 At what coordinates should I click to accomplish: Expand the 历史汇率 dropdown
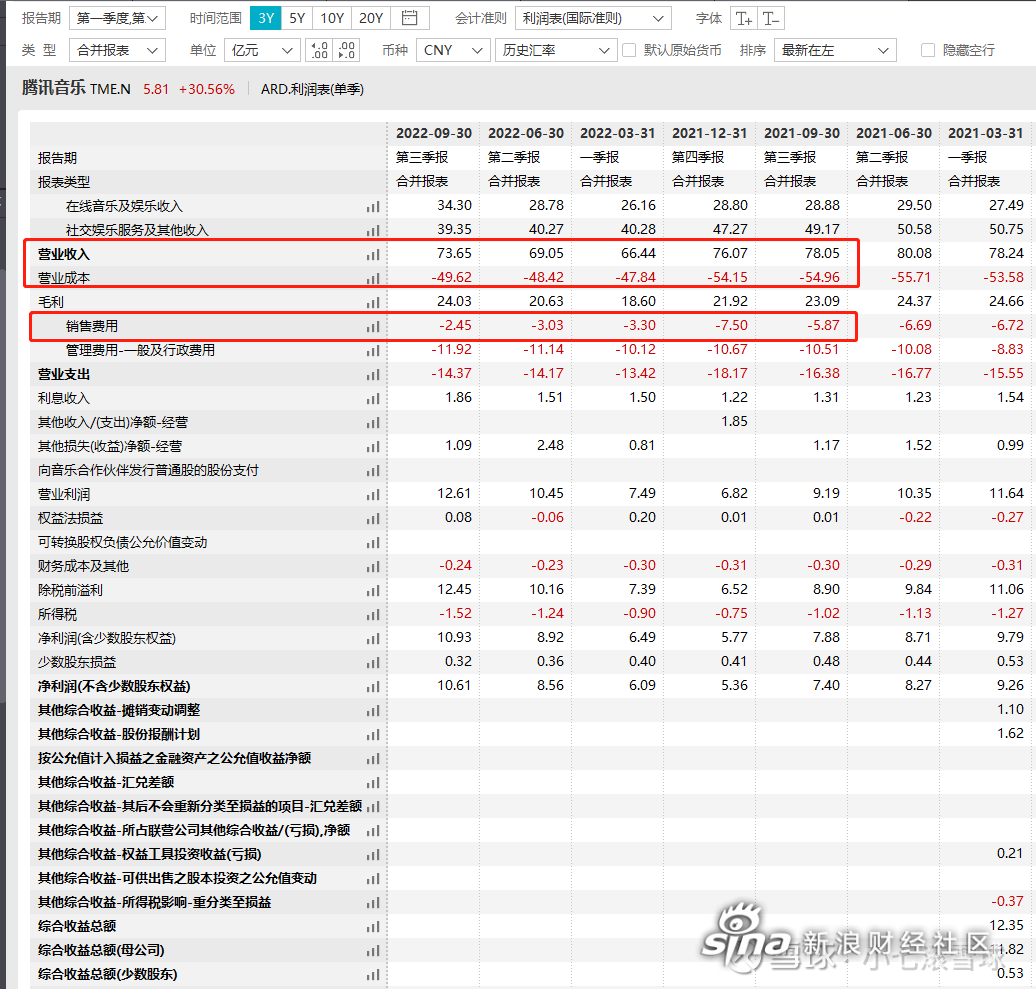pos(556,50)
